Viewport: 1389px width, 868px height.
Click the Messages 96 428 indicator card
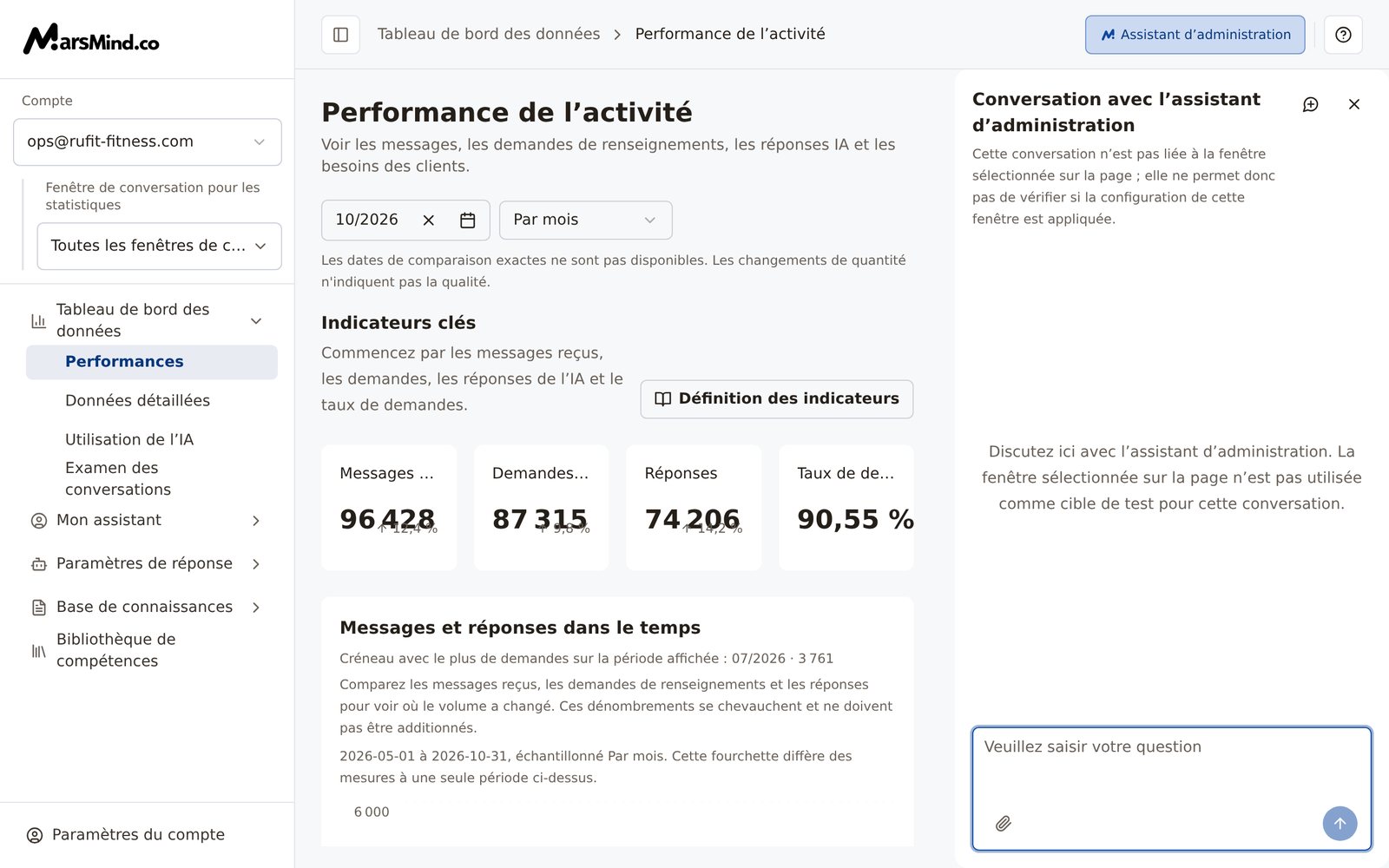[389, 508]
